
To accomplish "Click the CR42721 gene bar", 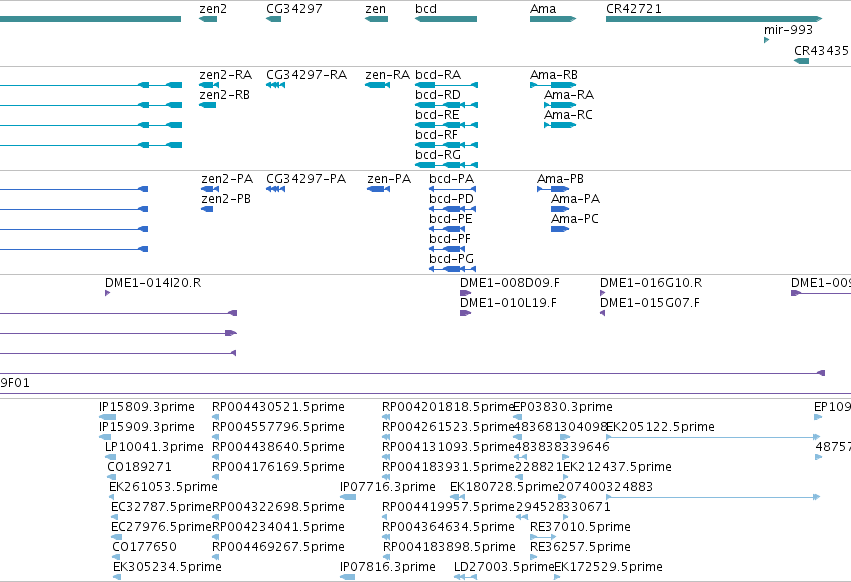I will pos(714,19).
